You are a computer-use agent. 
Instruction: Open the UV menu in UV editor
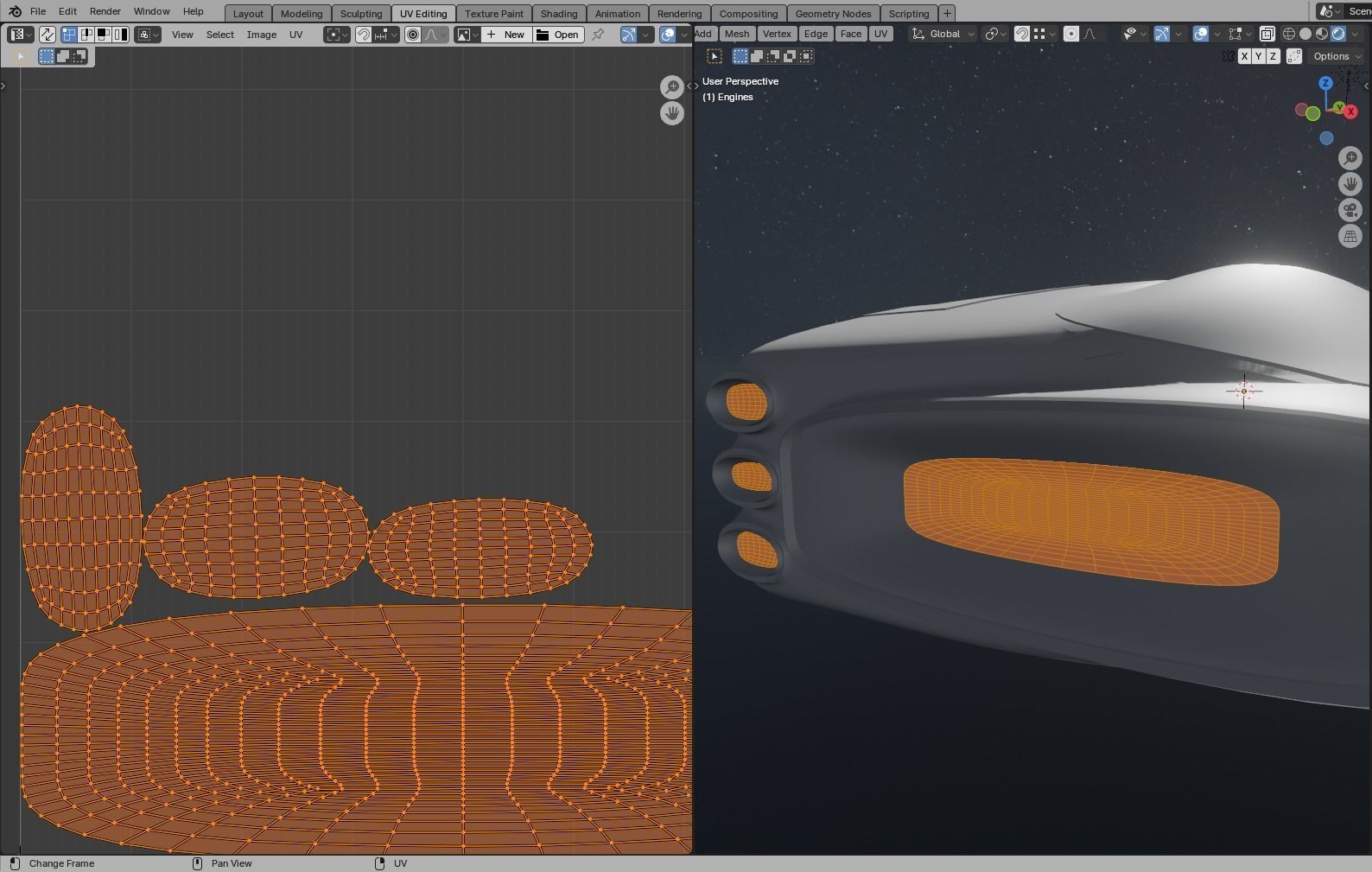point(296,35)
